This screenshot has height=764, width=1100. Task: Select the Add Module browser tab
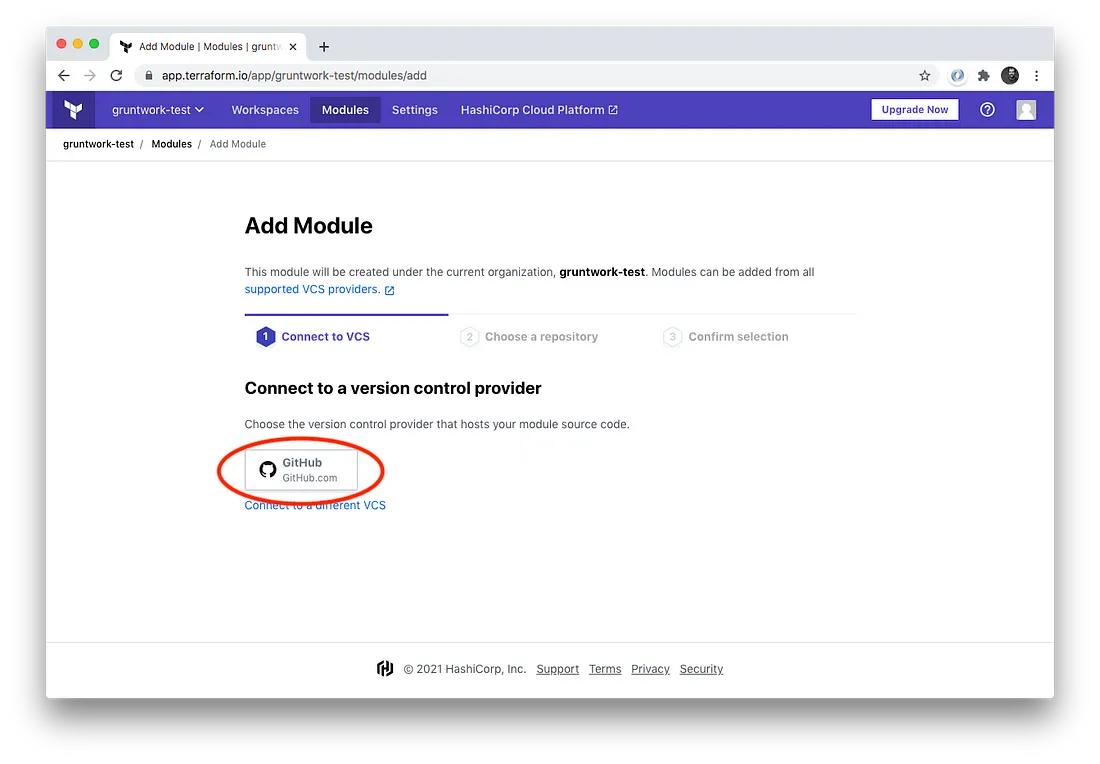(208, 46)
